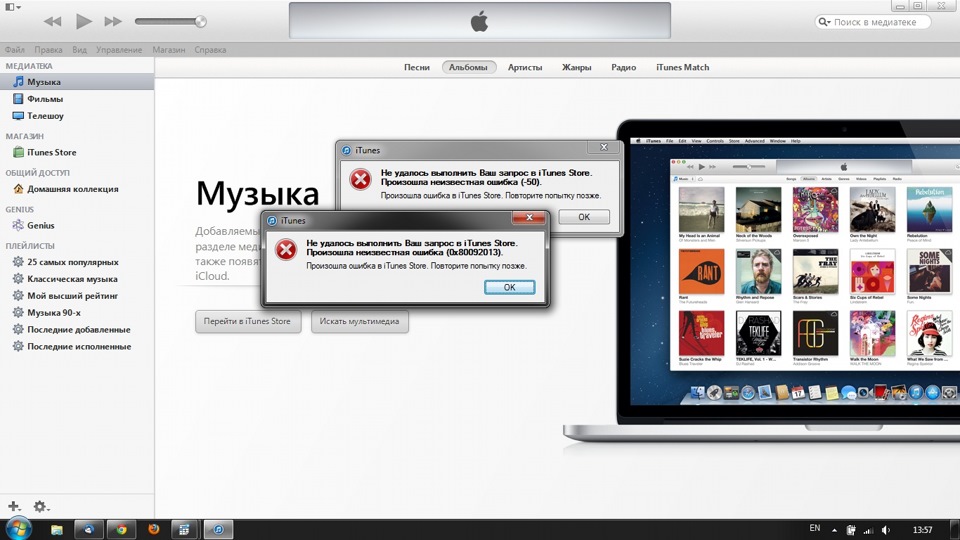Open the iTunes Match tab
960x540 pixels.
point(683,67)
